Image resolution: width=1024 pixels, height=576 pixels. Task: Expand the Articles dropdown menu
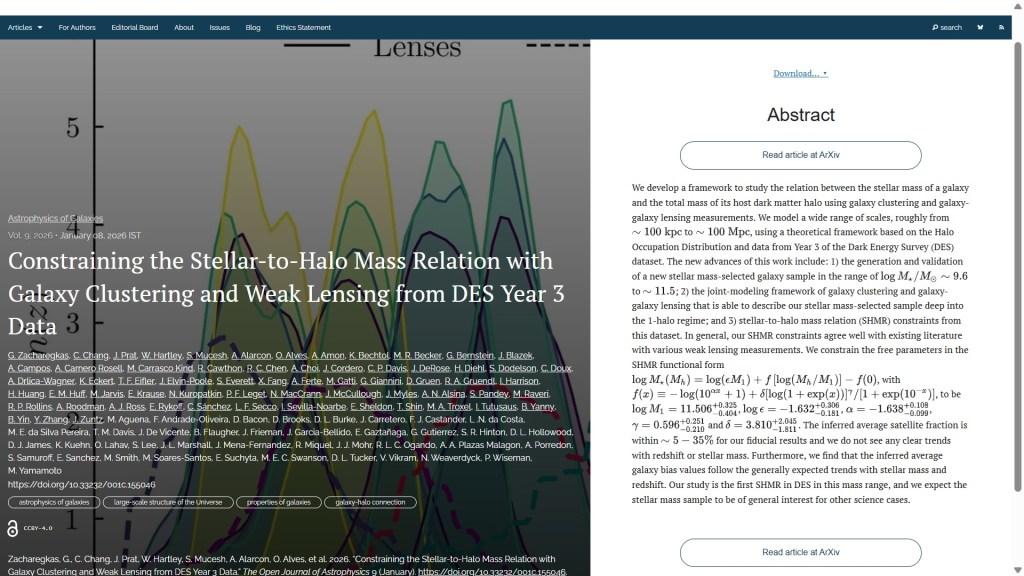pyautogui.click(x=25, y=28)
